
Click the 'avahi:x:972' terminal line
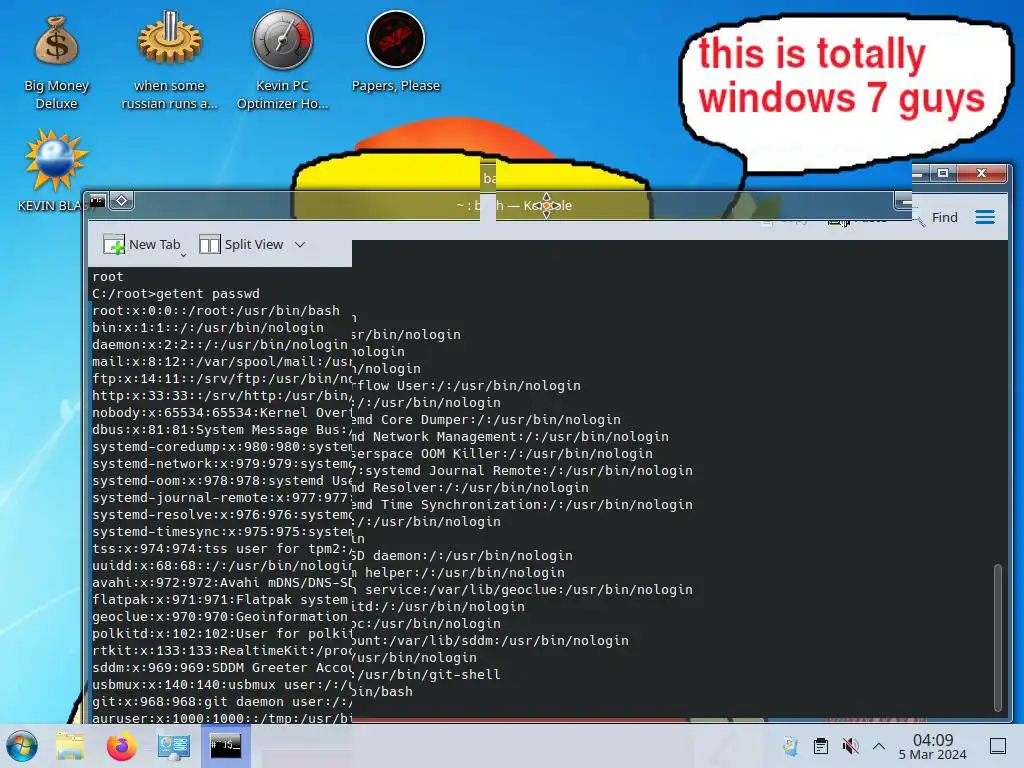point(221,583)
